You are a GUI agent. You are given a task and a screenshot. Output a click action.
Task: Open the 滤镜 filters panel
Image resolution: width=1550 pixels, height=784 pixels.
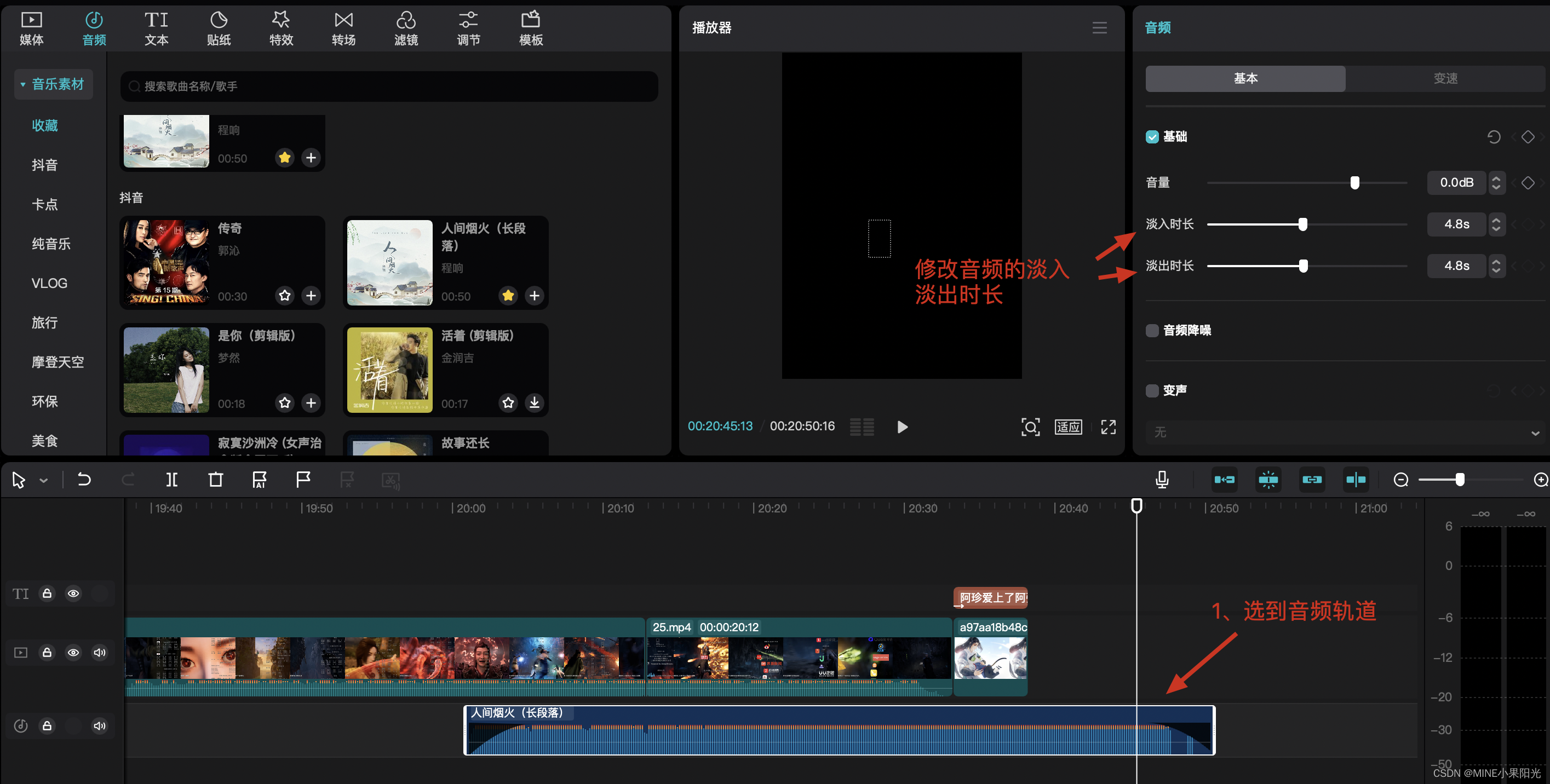[405, 28]
